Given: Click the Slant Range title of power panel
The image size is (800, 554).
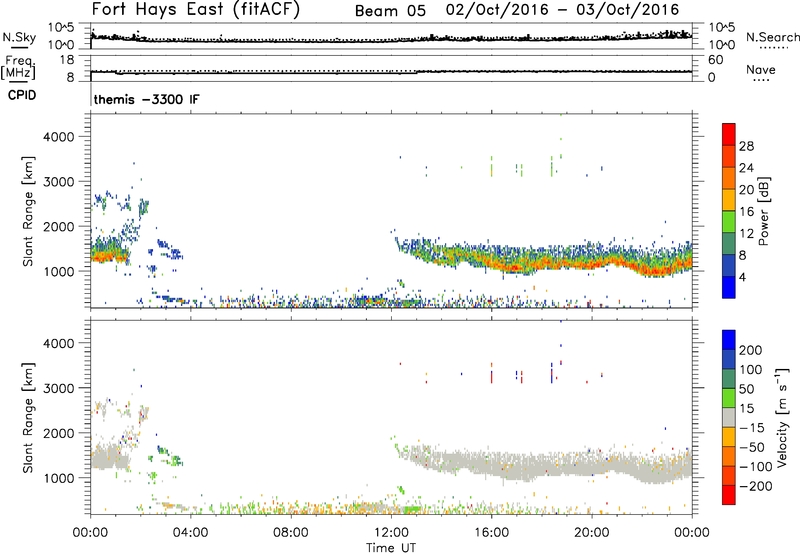Looking at the screenshot, I should pos(28,211).
